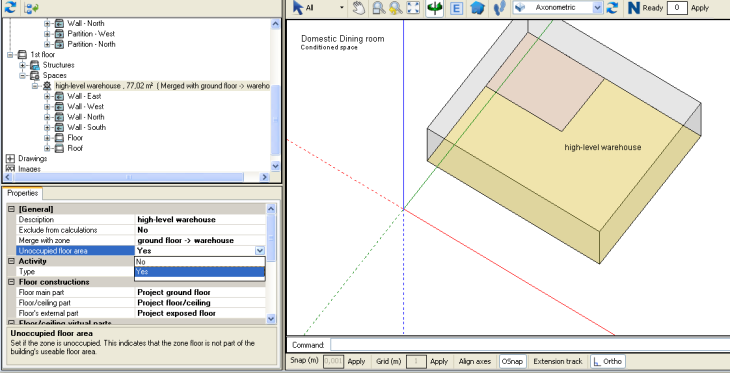The image size is (730, 373).
Task: Click the Partition - West element icon
Action: (x=59, y=34)
